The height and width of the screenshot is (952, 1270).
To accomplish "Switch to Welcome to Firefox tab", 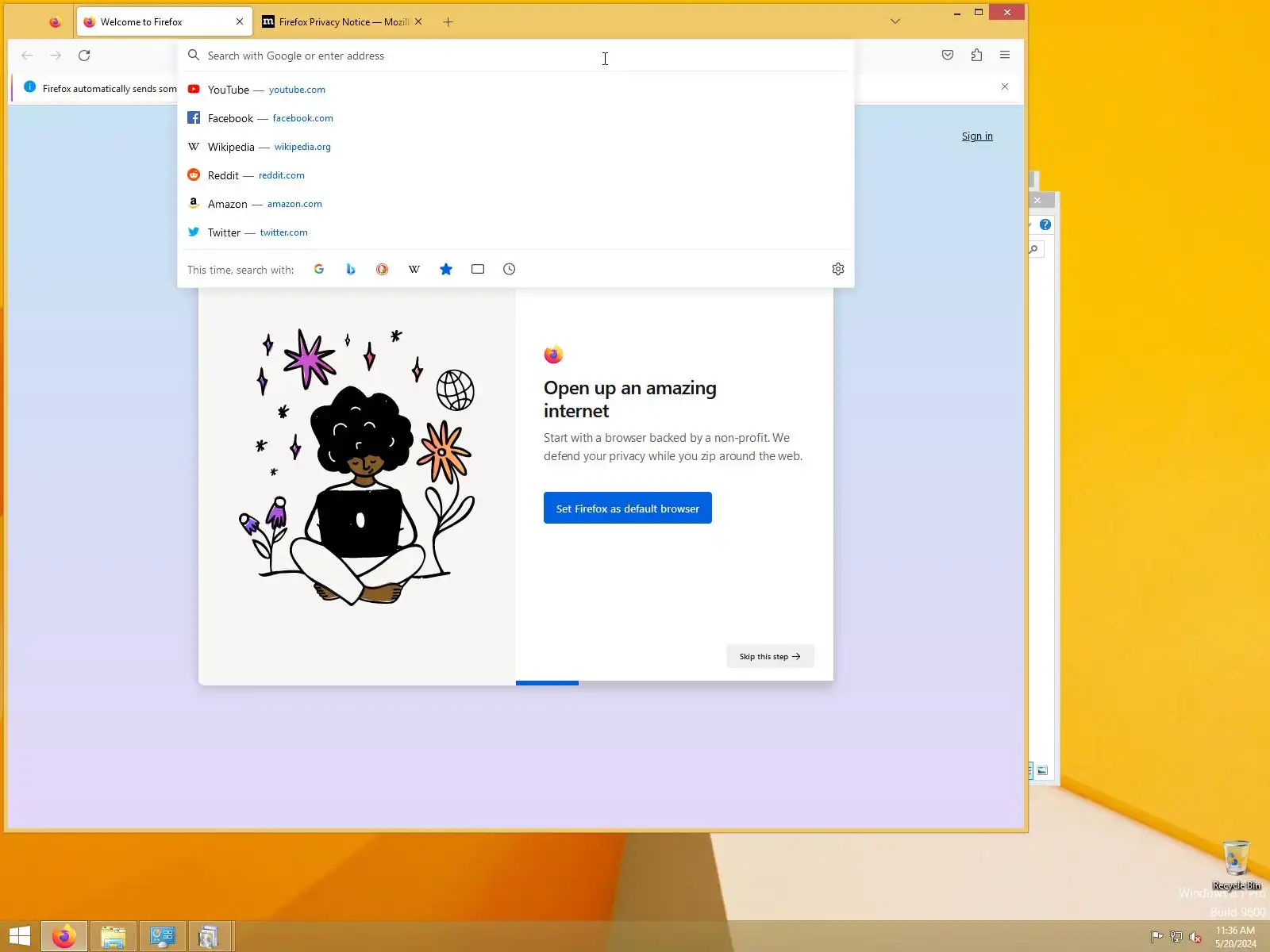I will pyautogui.click(x=164, y=21).
